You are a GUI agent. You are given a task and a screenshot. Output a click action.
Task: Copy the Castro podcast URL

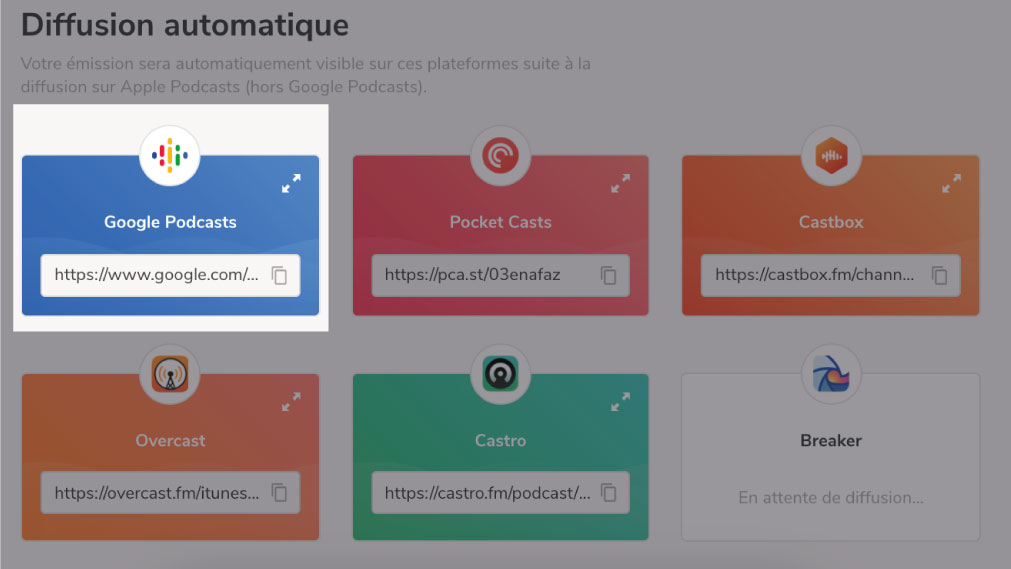609,493
